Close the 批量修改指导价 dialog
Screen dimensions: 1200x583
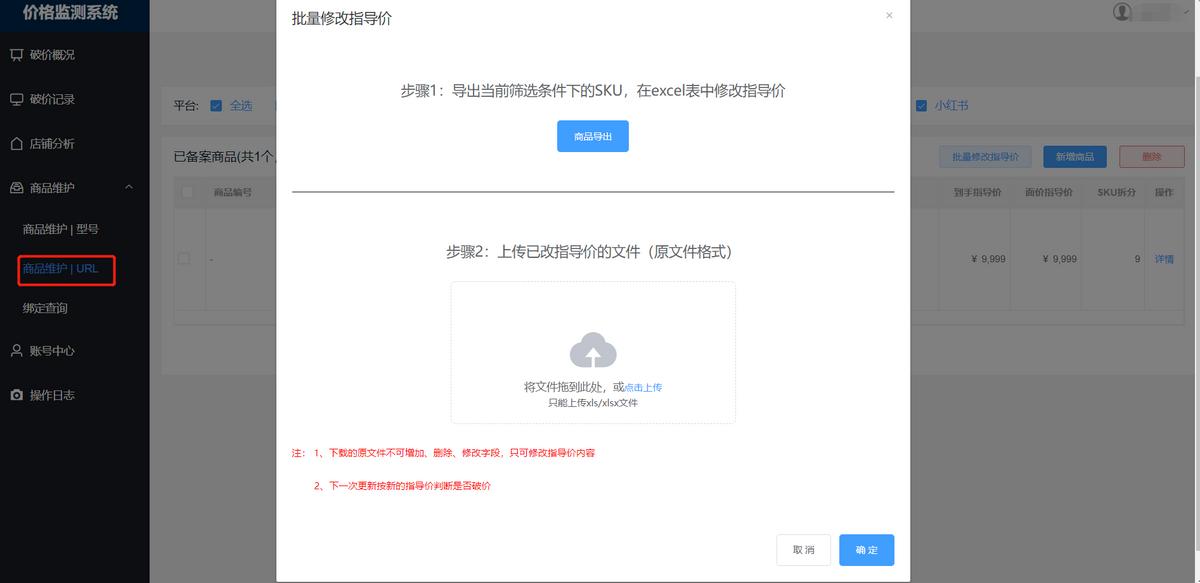pyautogui.click(x=889, y=15)
